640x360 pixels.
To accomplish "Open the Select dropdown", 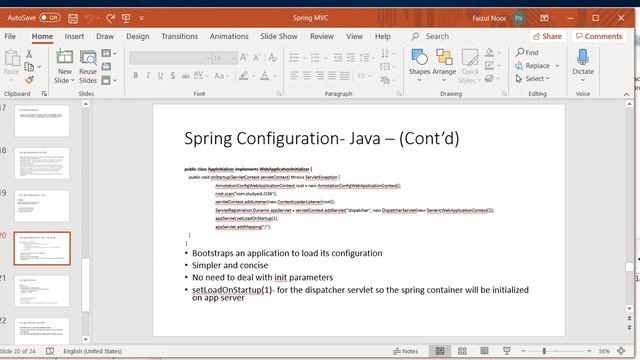I will point(533,78).
